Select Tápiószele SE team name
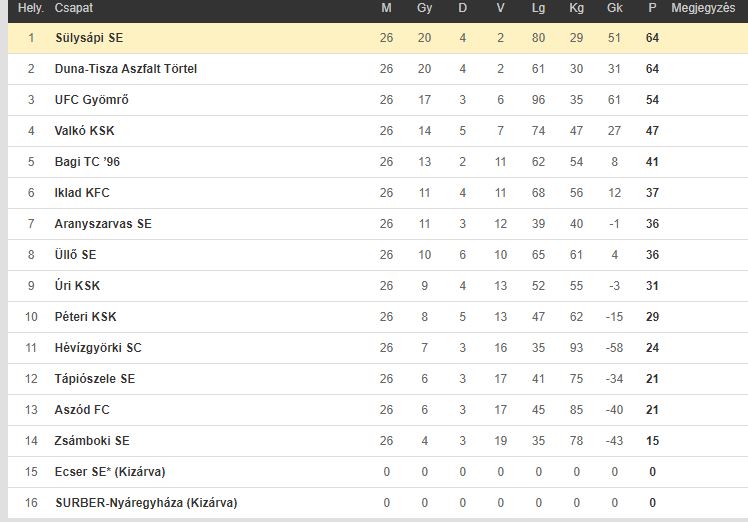 95,379
